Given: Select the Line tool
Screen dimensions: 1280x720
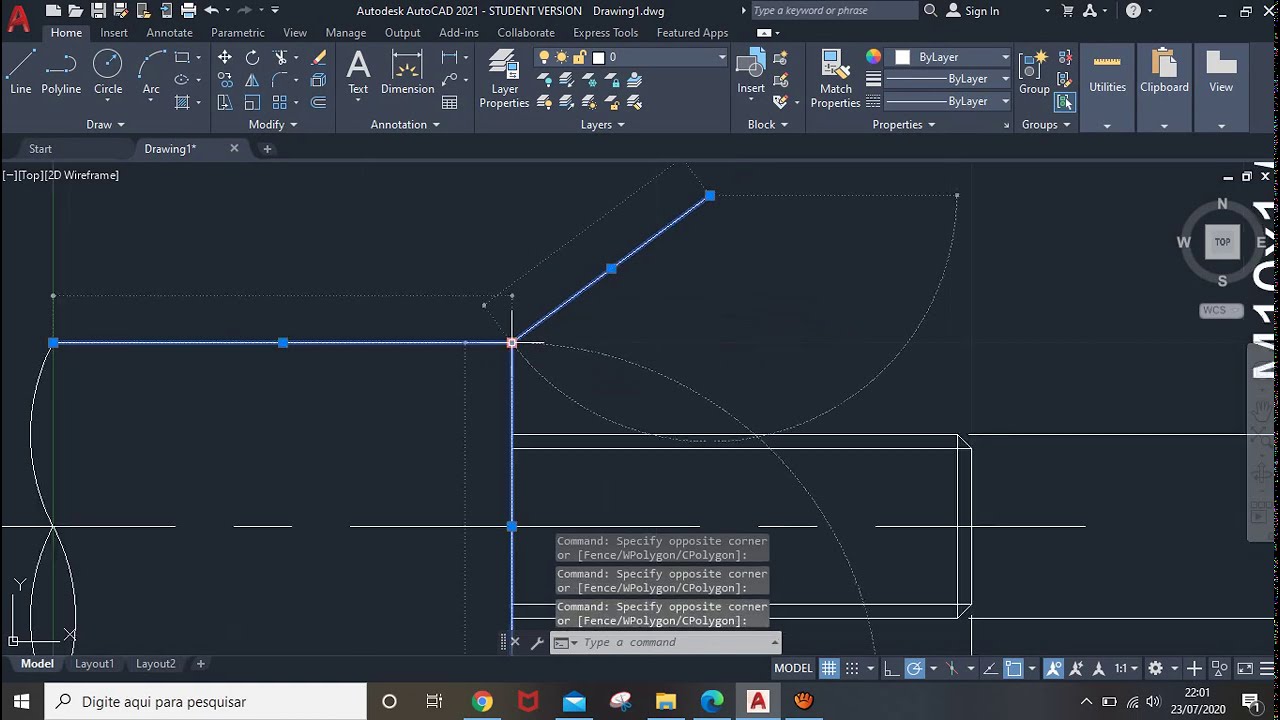Looking at the screenshot, I should 20,72.
